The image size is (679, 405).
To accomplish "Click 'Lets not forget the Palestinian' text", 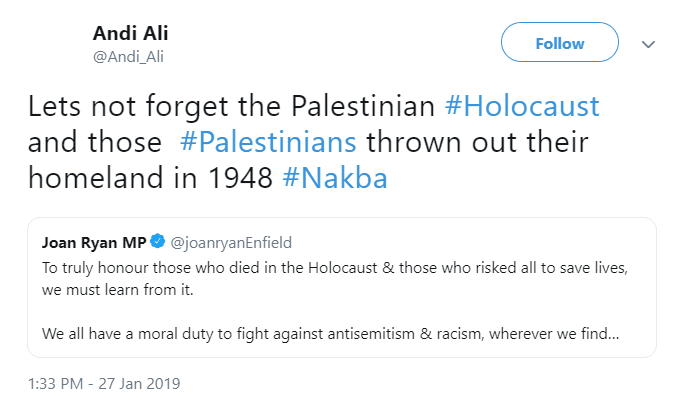I will (x=231, y=106).
